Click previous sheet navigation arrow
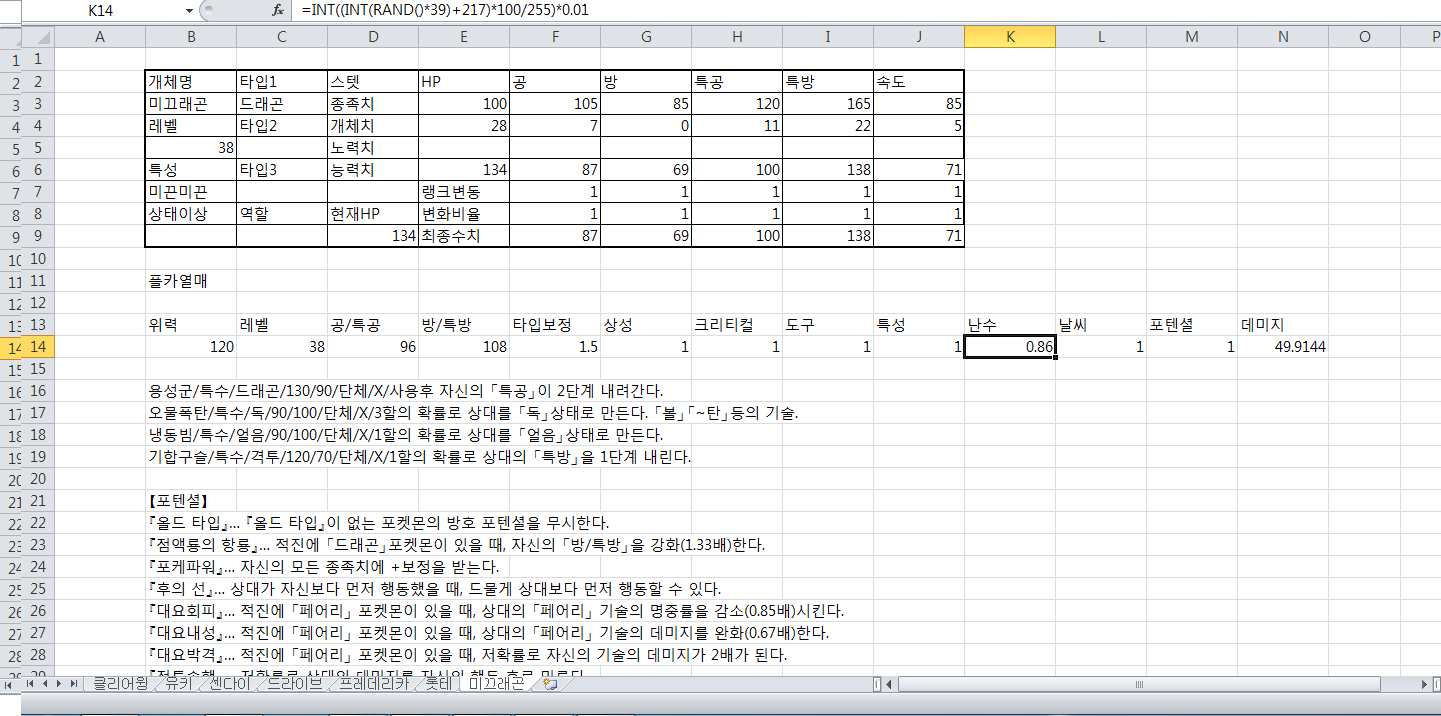The width and height of the screenshot is (1441, 716). click(x=45, y=684)
